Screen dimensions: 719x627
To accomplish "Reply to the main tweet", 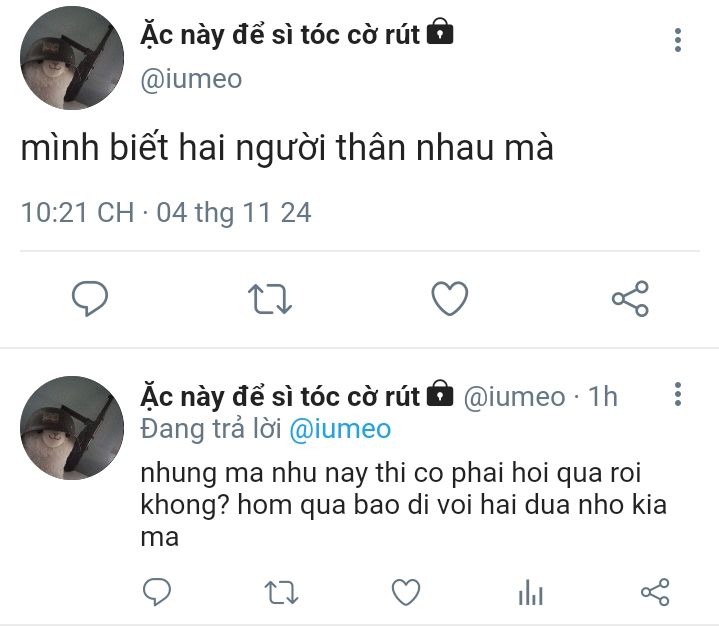I will coord(90,298).
